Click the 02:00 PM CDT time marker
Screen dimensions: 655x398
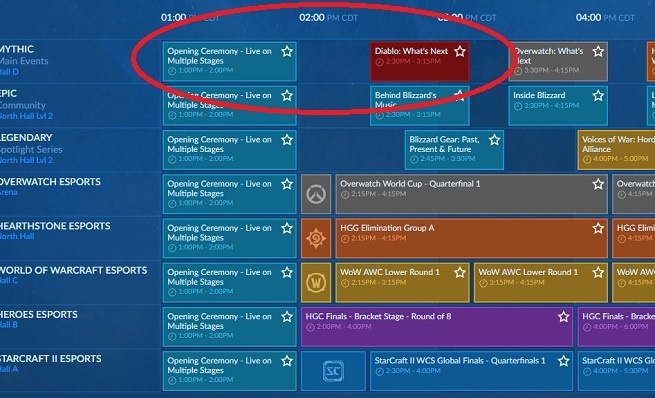[329, 18]
